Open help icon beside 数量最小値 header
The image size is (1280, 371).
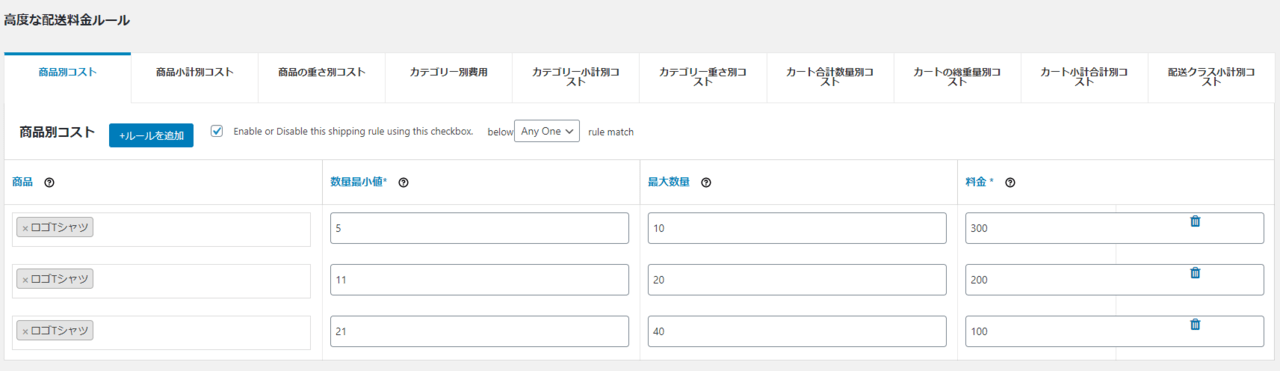(403, 182)
